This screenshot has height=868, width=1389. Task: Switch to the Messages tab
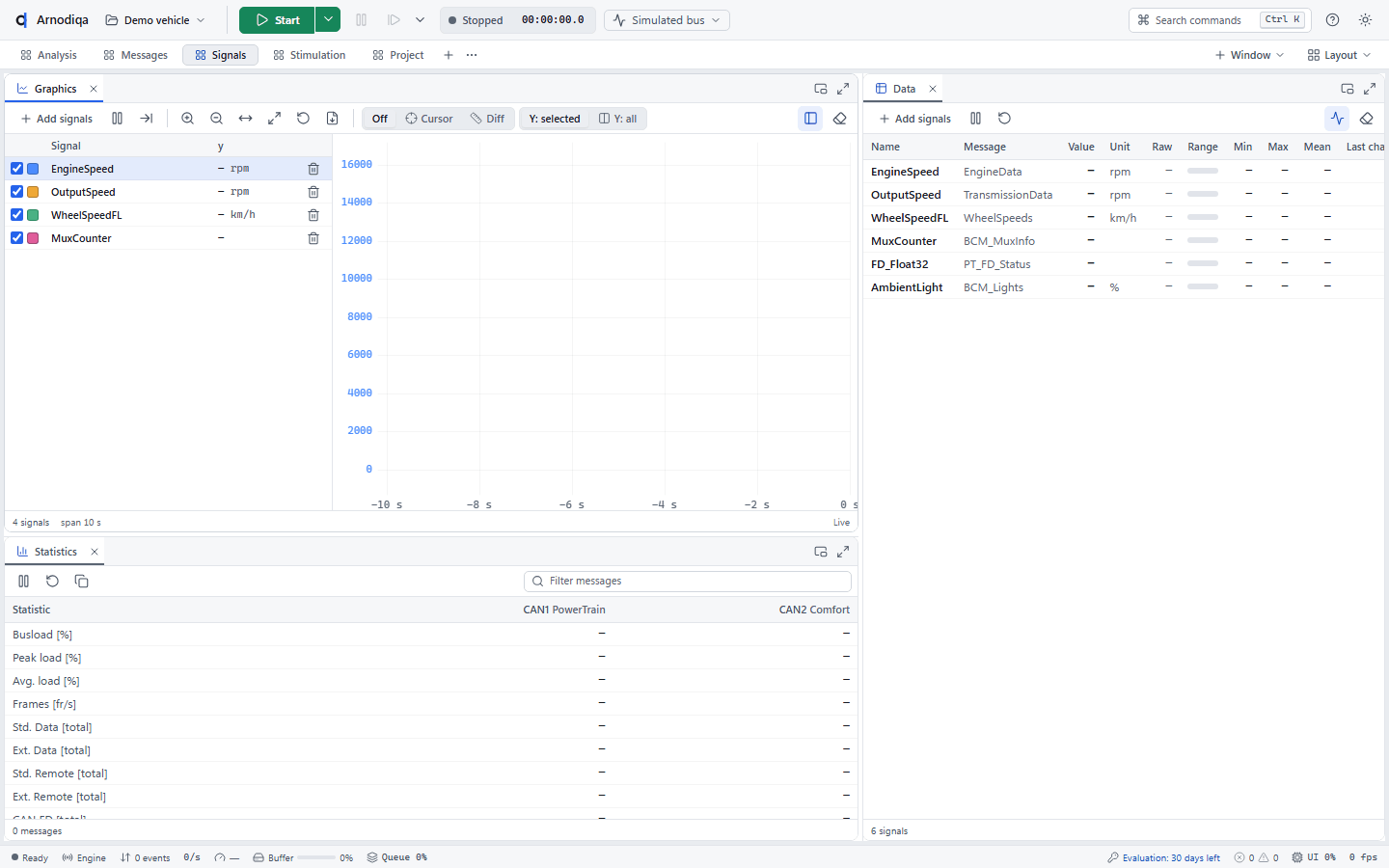tap(136, 55)
